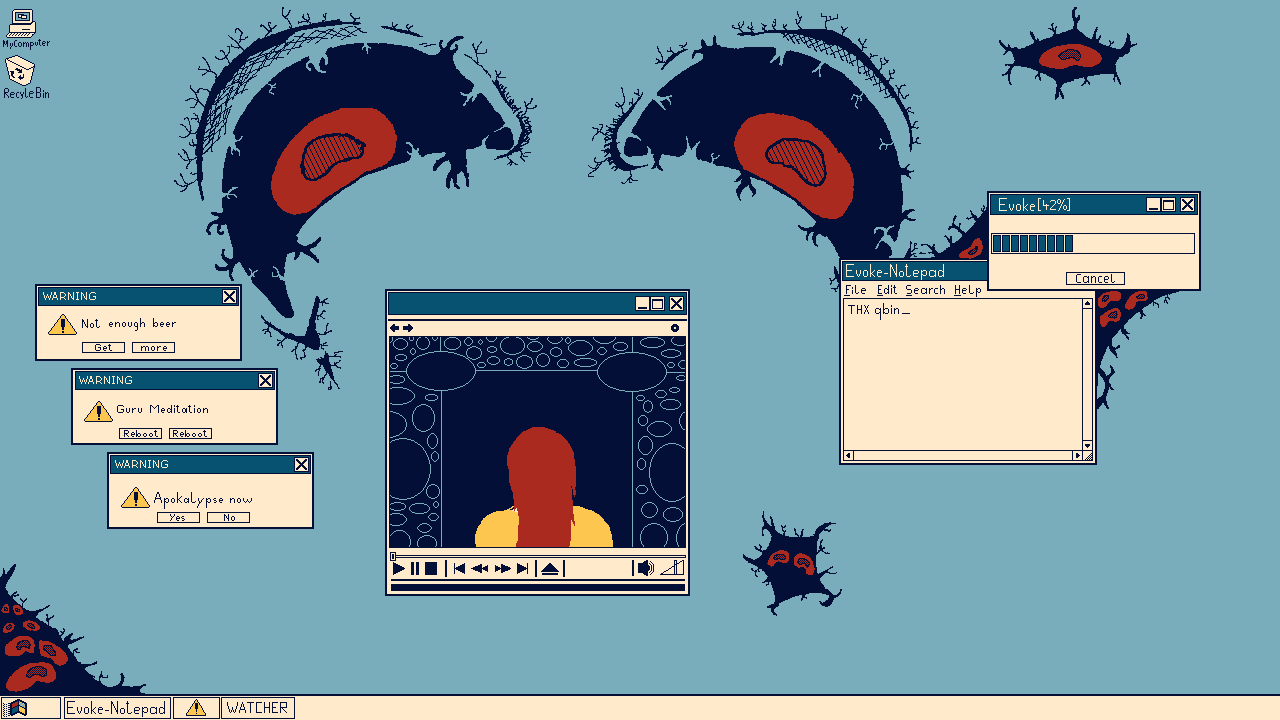Skip to the next track
The image size is (1280, 720).
(522, 569)
